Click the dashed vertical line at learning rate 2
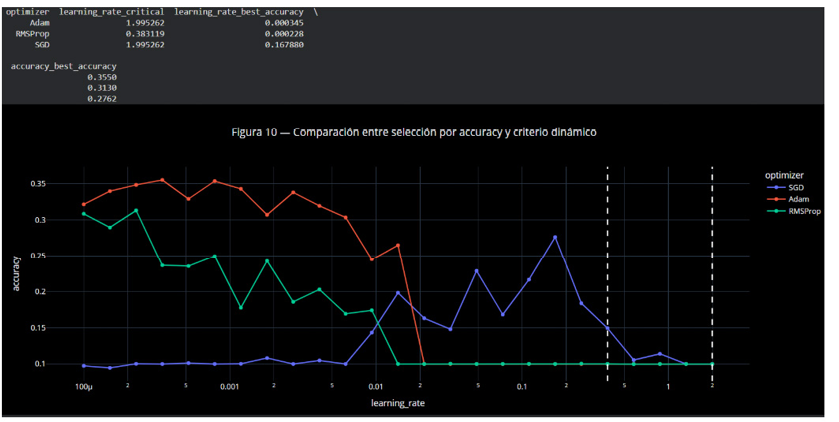839x422 pixels. point(712,274)
